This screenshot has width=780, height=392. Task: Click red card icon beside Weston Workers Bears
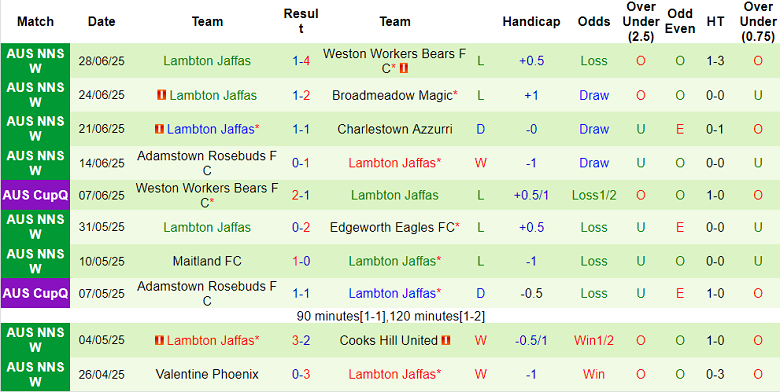pos(403,69)
